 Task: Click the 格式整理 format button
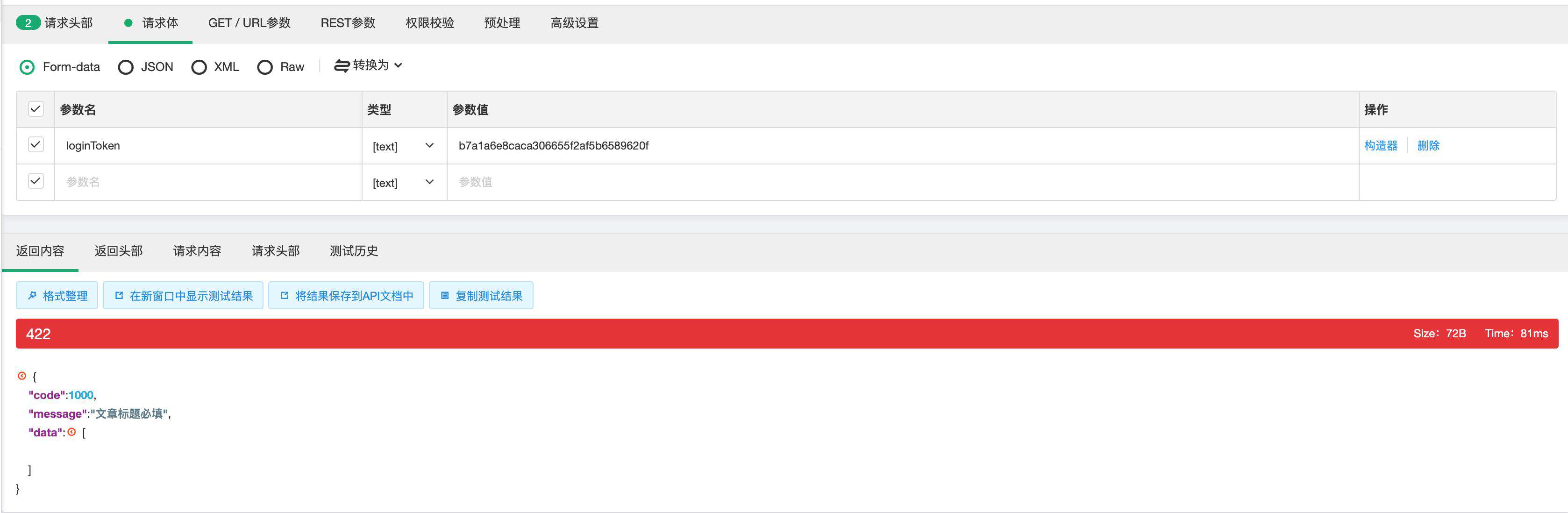pos(57,296)
